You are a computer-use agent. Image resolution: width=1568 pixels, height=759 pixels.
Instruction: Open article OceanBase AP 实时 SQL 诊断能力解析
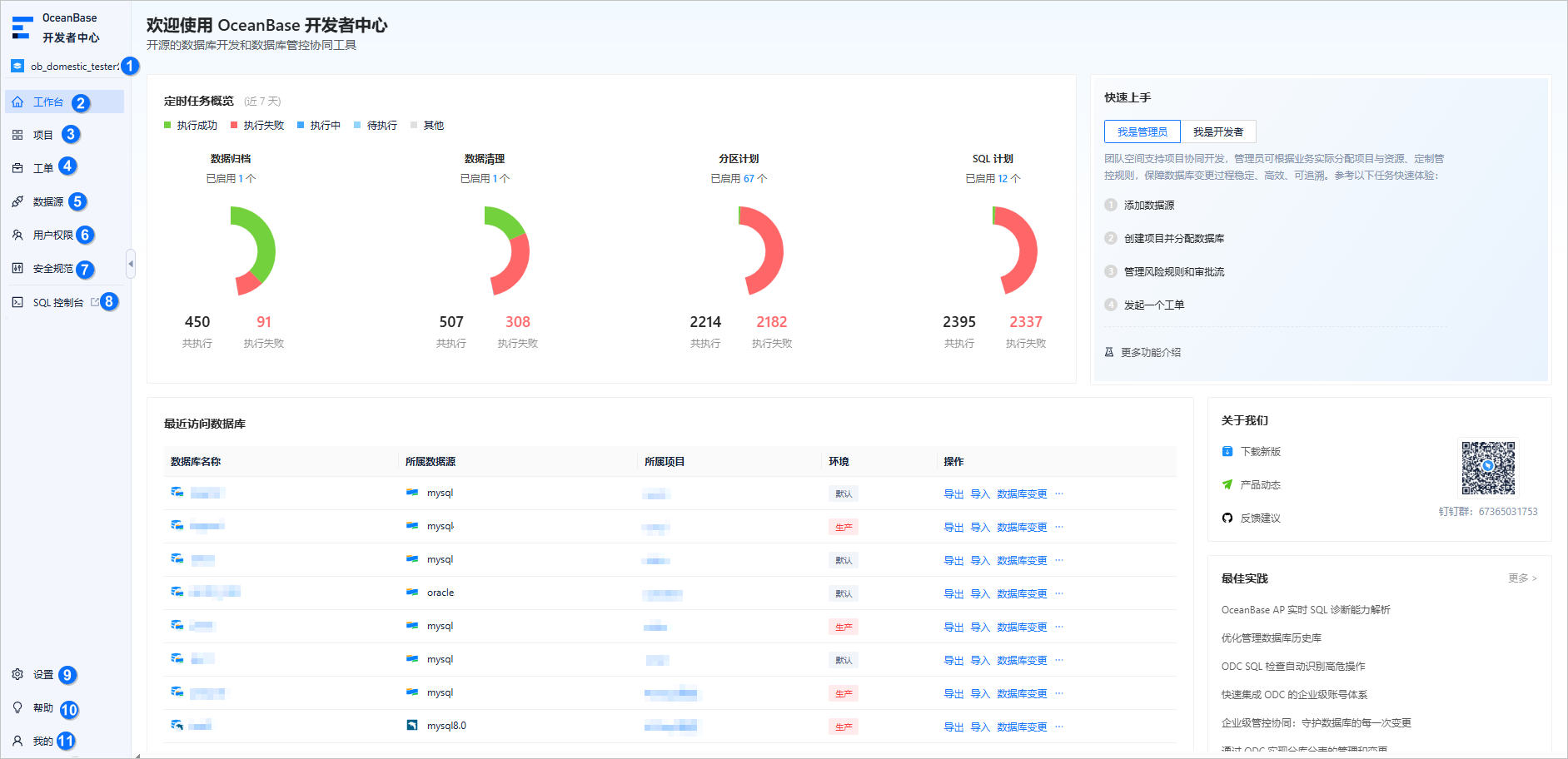(1306, 610)
